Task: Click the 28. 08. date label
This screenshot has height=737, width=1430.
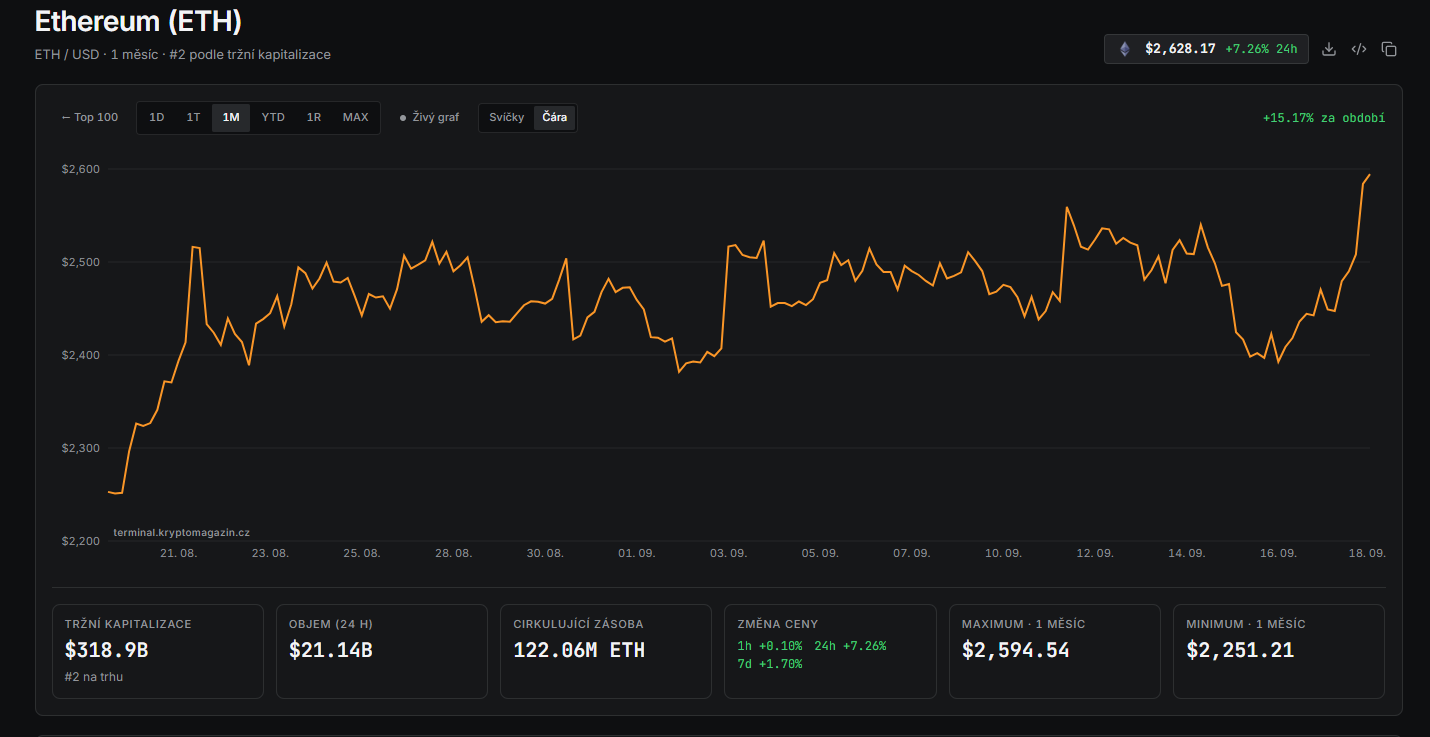Action: [x=453, y=553]
